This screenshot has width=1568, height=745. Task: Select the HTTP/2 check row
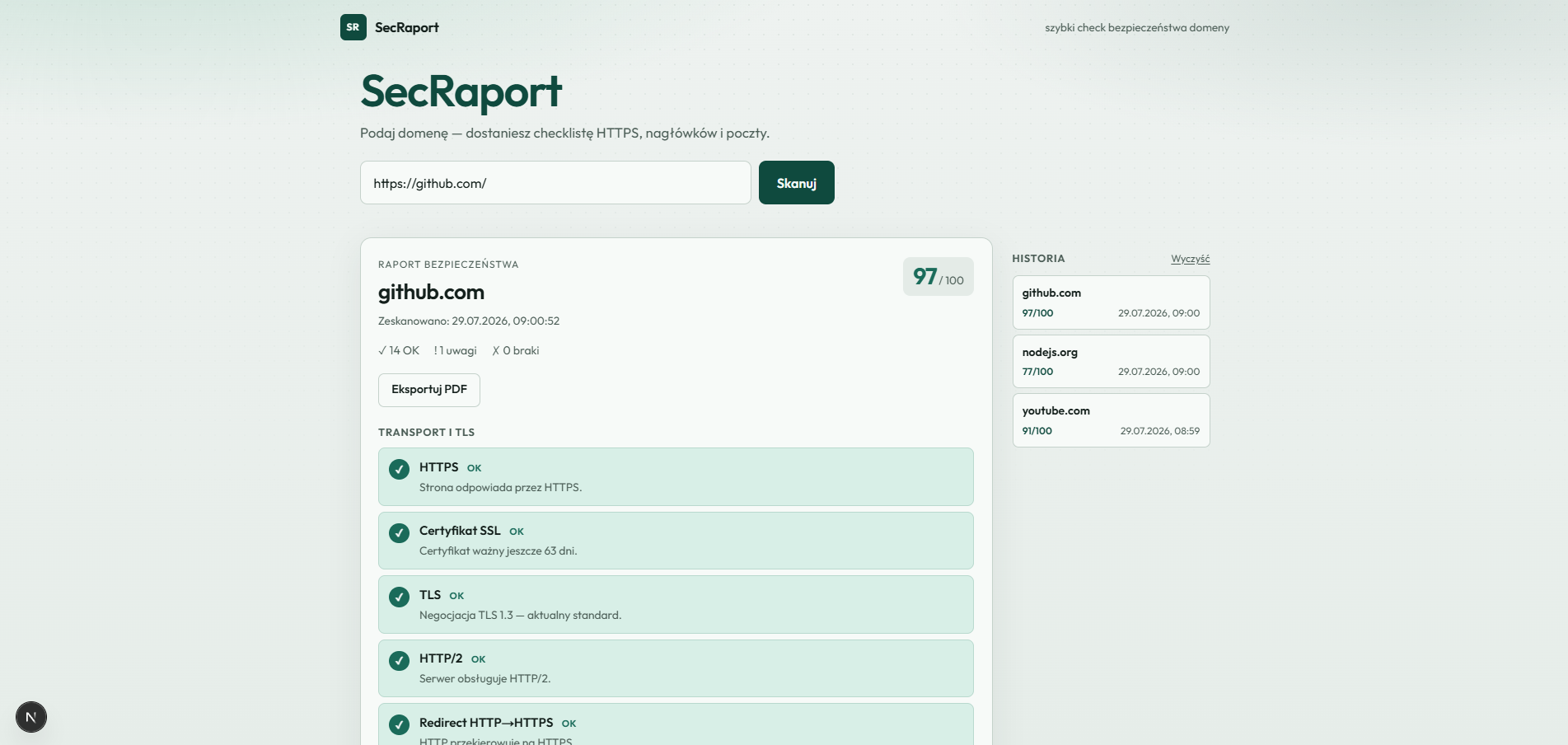[676, 668]
